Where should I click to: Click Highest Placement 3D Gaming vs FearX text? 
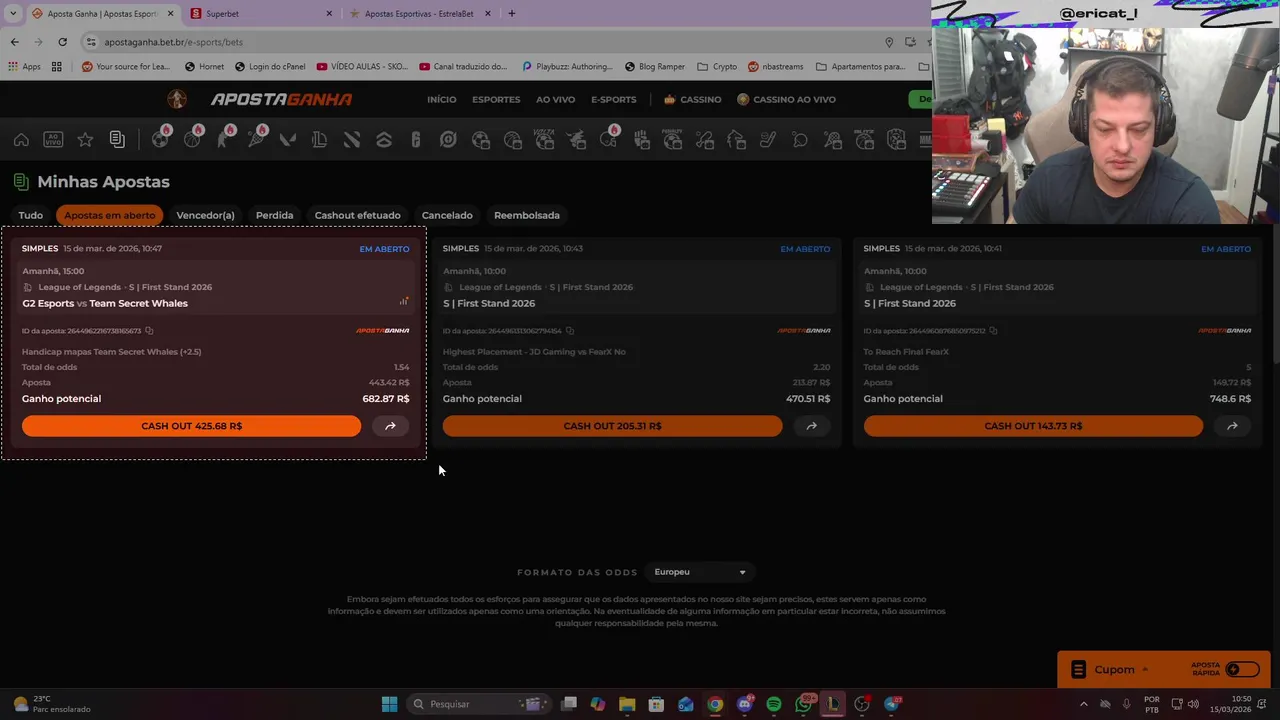[534, 352]
